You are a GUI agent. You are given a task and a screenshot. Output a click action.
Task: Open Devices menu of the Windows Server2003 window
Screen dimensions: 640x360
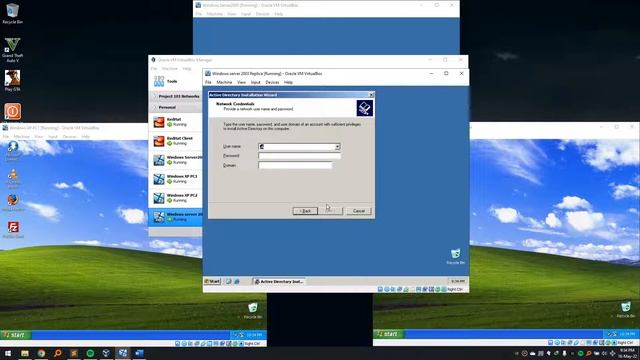[262, 14]
